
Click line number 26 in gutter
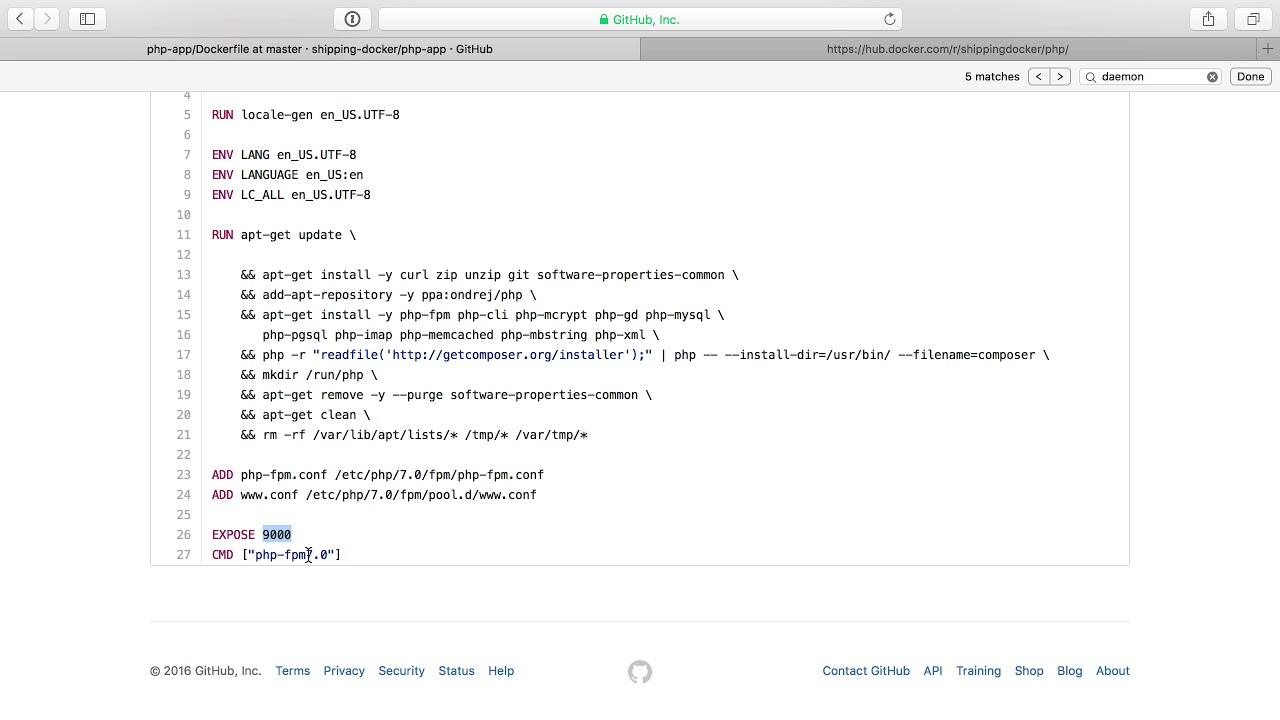click(183, 535)
